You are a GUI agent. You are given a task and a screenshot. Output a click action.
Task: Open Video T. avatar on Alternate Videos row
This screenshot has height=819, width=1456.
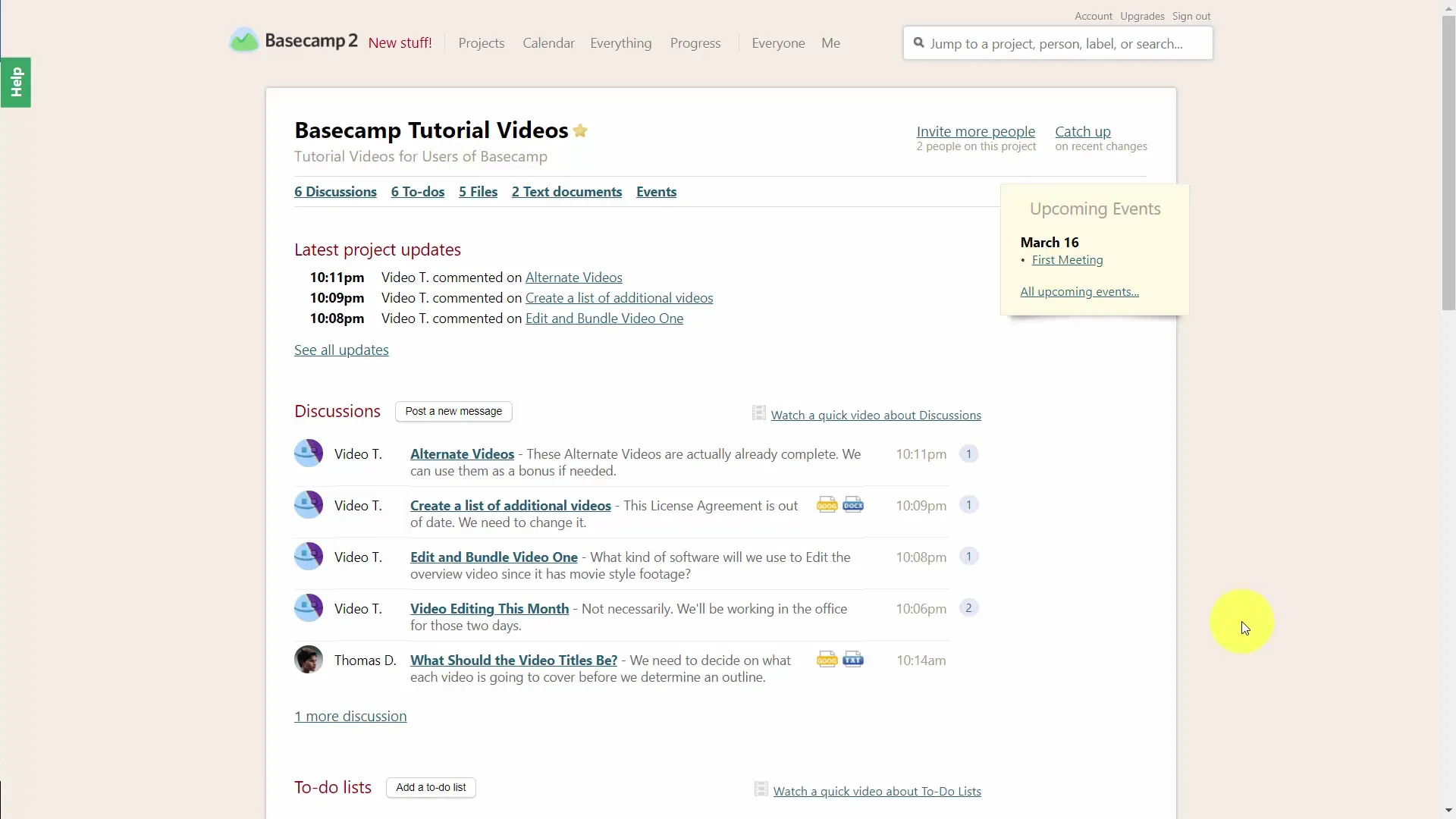click(309, 453)
